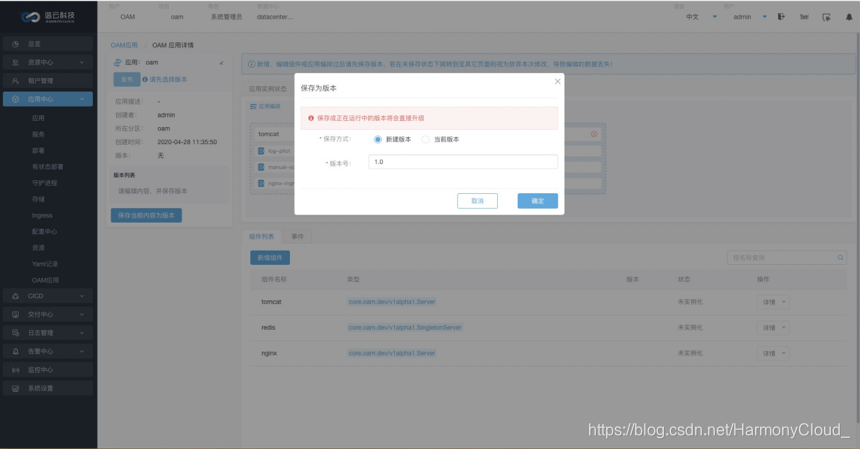Collapse 应用中心 in the sidebar
Image resolution: width=860 pixels, height=449 pixels.
coord(48,99)
